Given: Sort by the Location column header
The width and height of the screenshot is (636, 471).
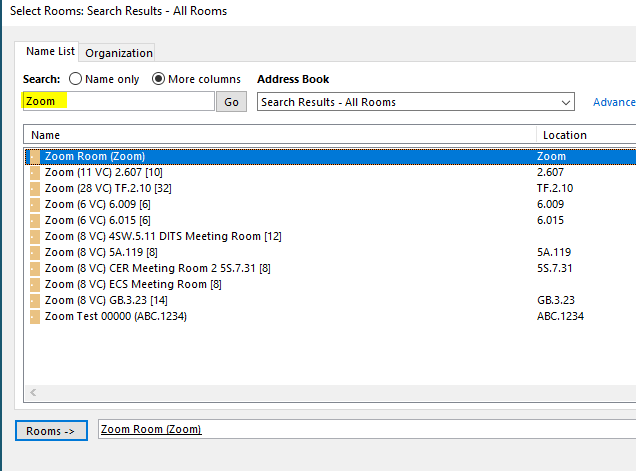Looking at the screenshot, I should coord(586,135).
